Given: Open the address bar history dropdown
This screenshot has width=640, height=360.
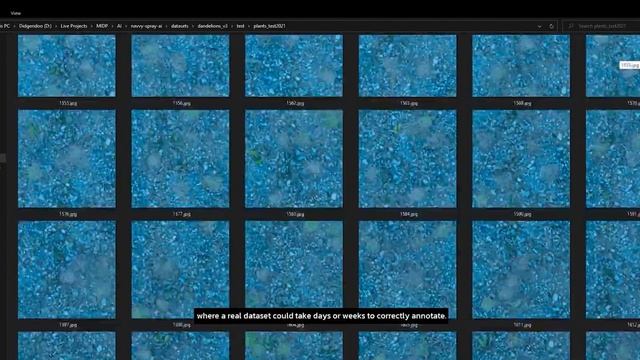Looking at the screenshot, I should pyautogui.click(x=540, y=26).
